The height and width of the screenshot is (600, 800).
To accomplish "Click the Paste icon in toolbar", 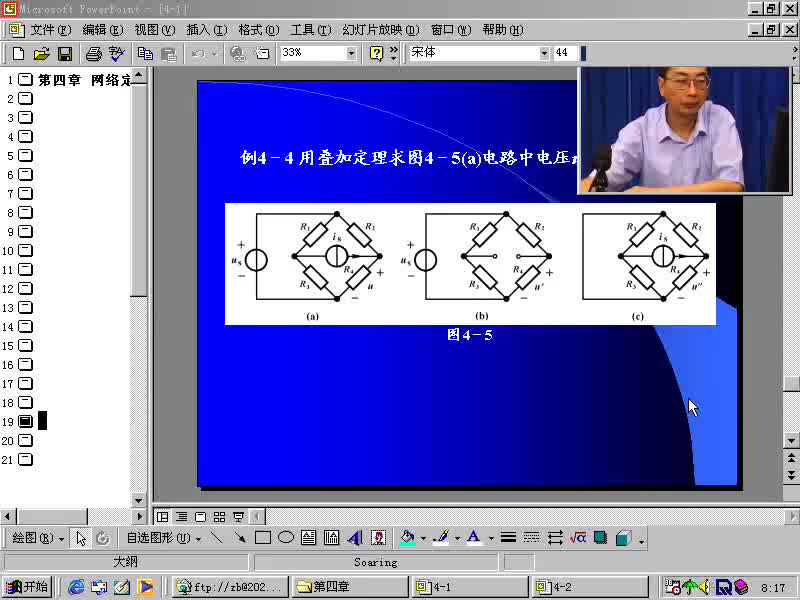I will 169,53.
